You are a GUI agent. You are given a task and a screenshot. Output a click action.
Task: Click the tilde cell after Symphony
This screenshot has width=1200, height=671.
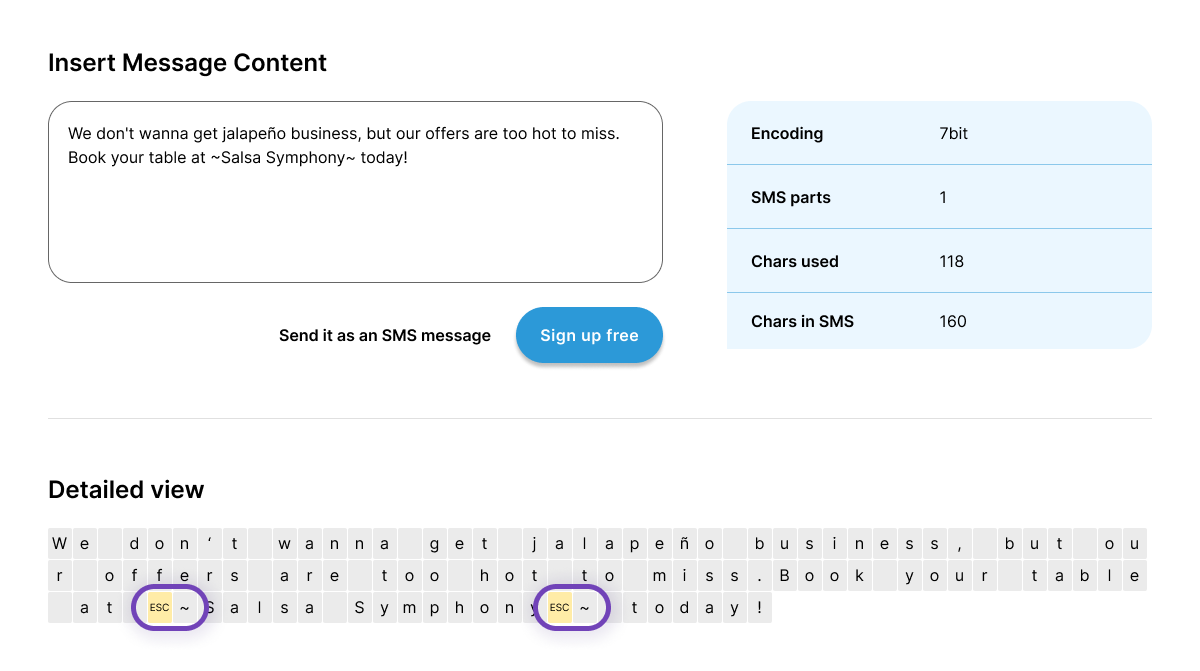click(x=585, y=607)
